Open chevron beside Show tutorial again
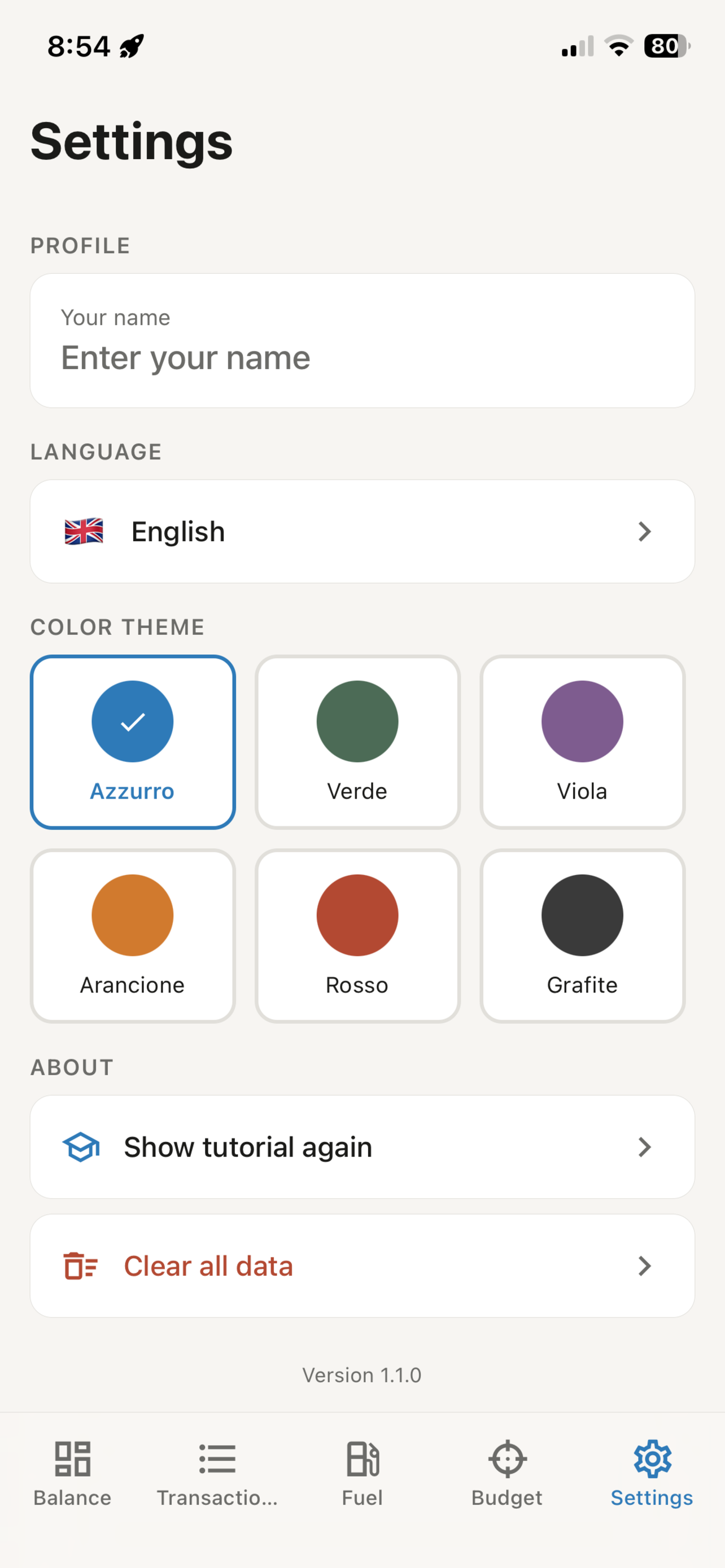This screenshot has height=1568, width=725. [645, 1147]
